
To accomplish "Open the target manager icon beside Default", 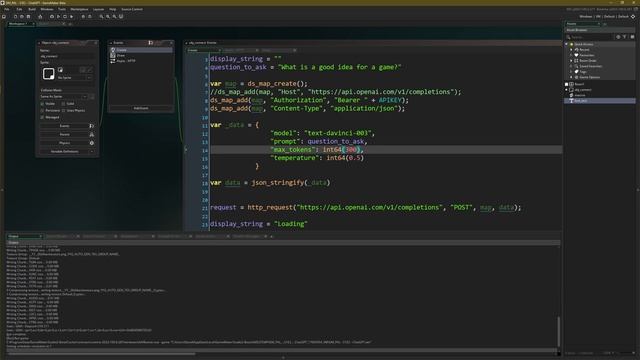I will coord(633,16).
